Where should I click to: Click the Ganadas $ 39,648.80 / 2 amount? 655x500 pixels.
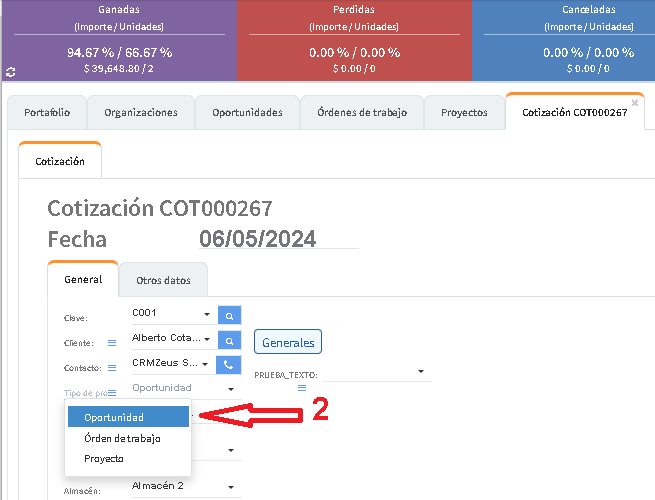[119, 69]
